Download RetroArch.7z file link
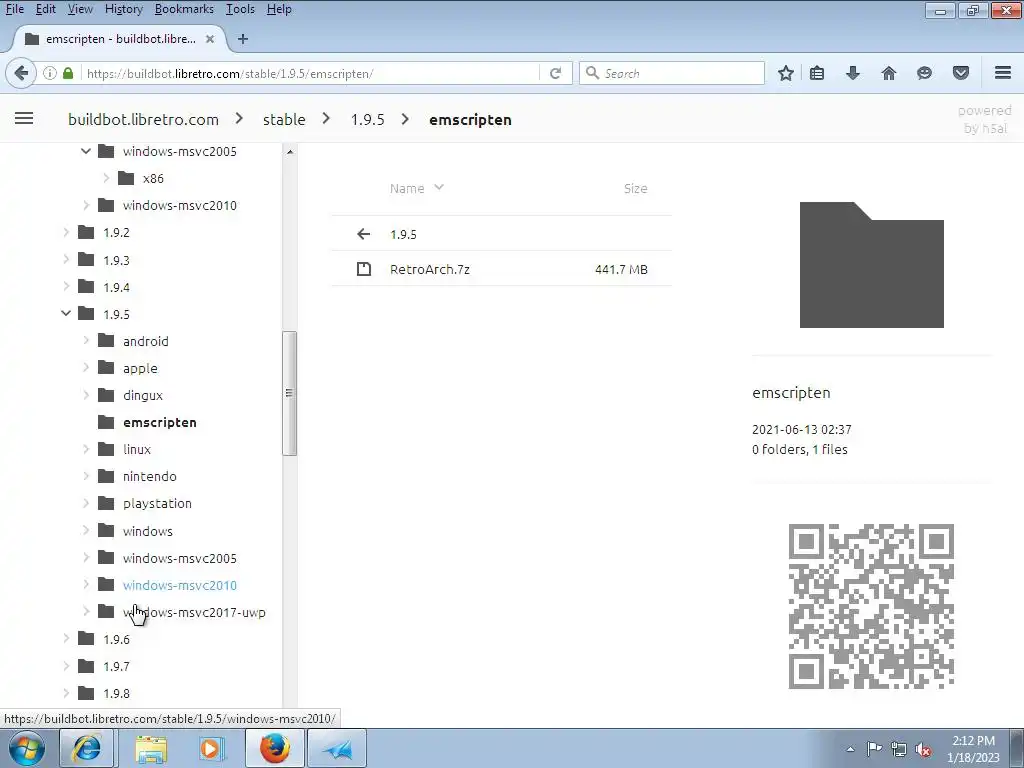The image size is (1024, 768). coord(430,269)
